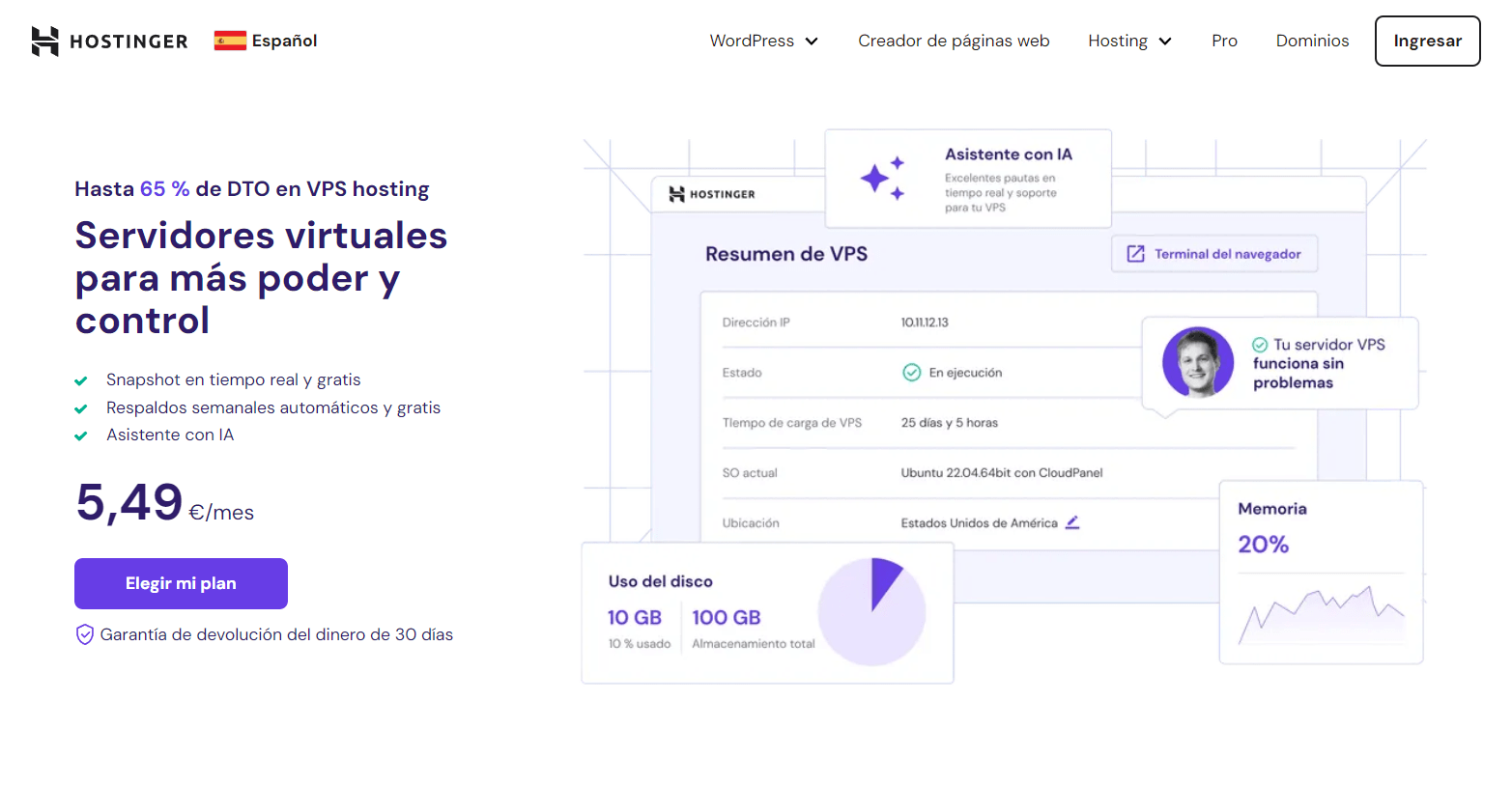This screenshot has height=786, width=1512.
Task: Click the AI sparkle stars icon
Action: 883,179
